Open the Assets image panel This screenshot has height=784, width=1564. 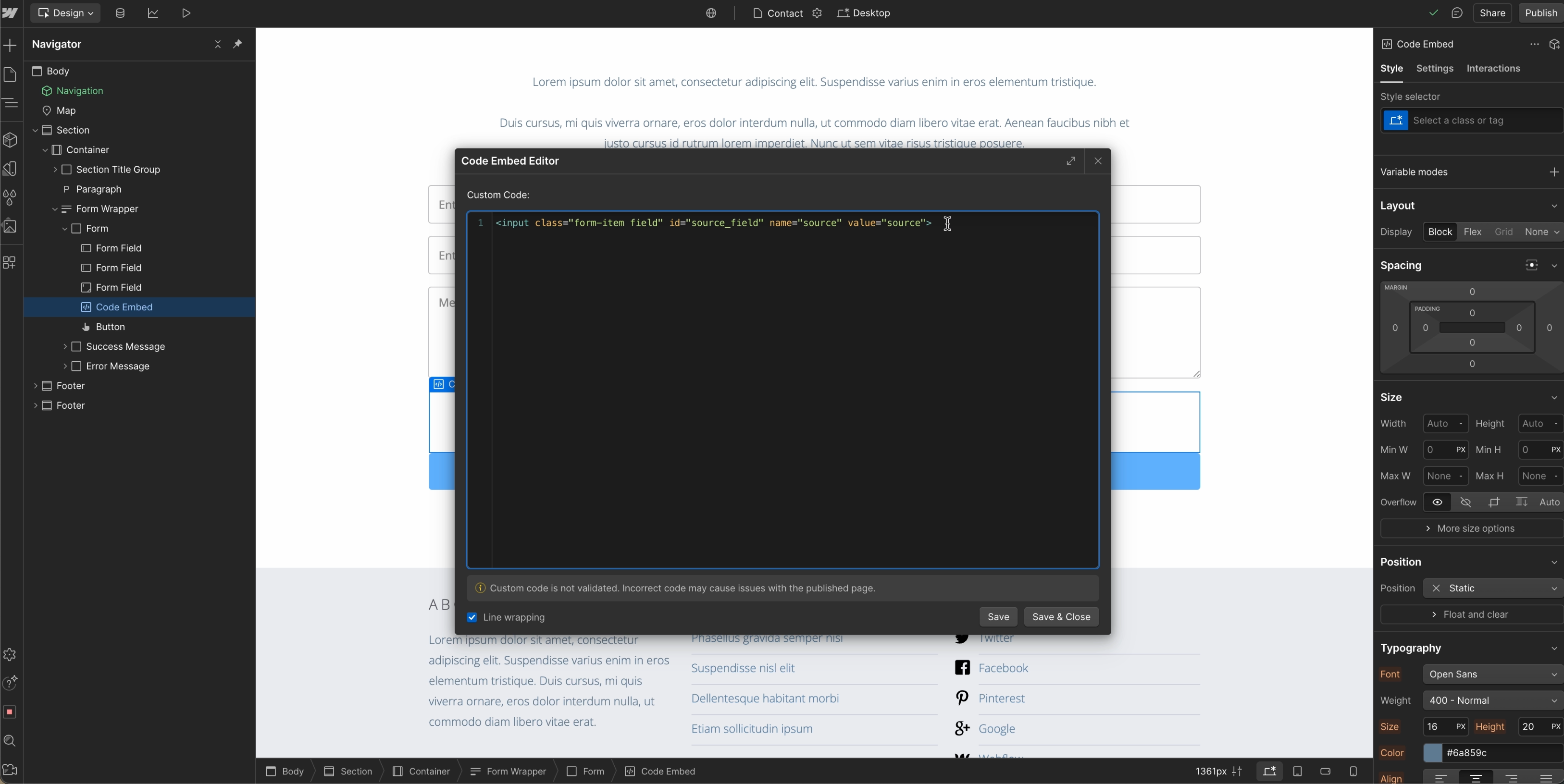pos(10,226)
